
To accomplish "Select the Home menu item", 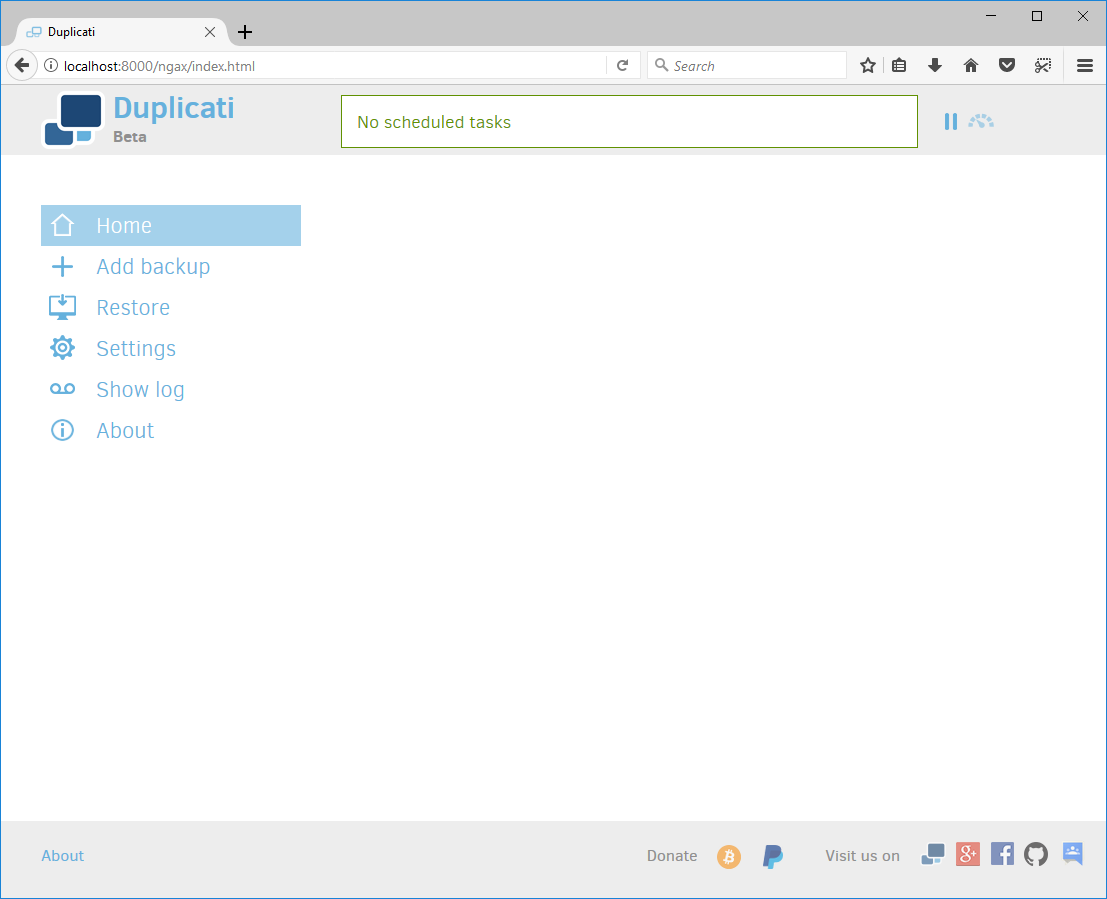I will (x=171, y=225).
